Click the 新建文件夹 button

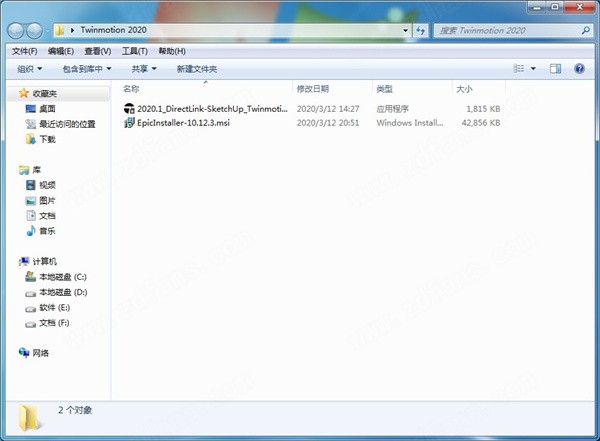pos(197,69)
